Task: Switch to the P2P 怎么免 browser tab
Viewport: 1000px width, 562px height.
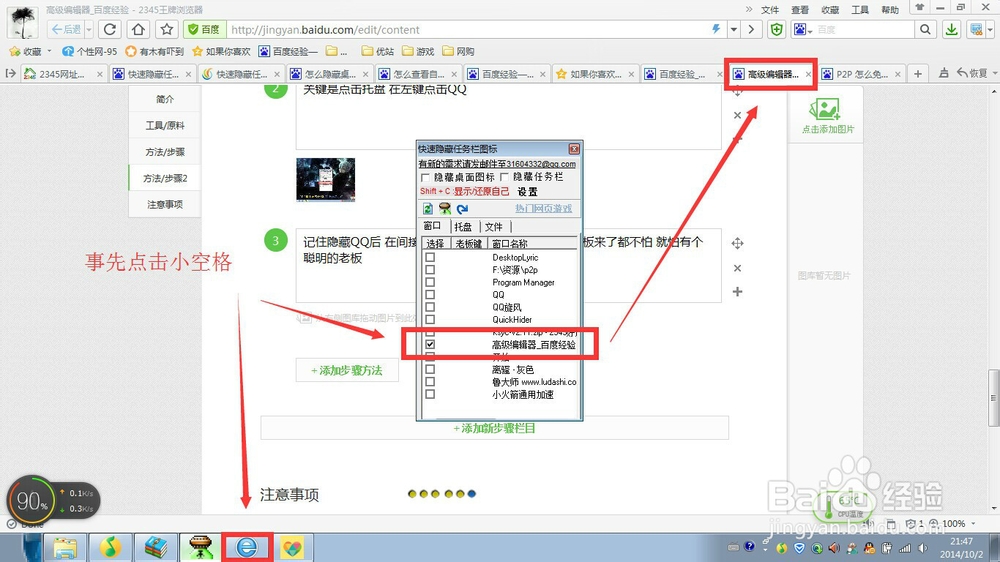Action: [x=862, y=74]
